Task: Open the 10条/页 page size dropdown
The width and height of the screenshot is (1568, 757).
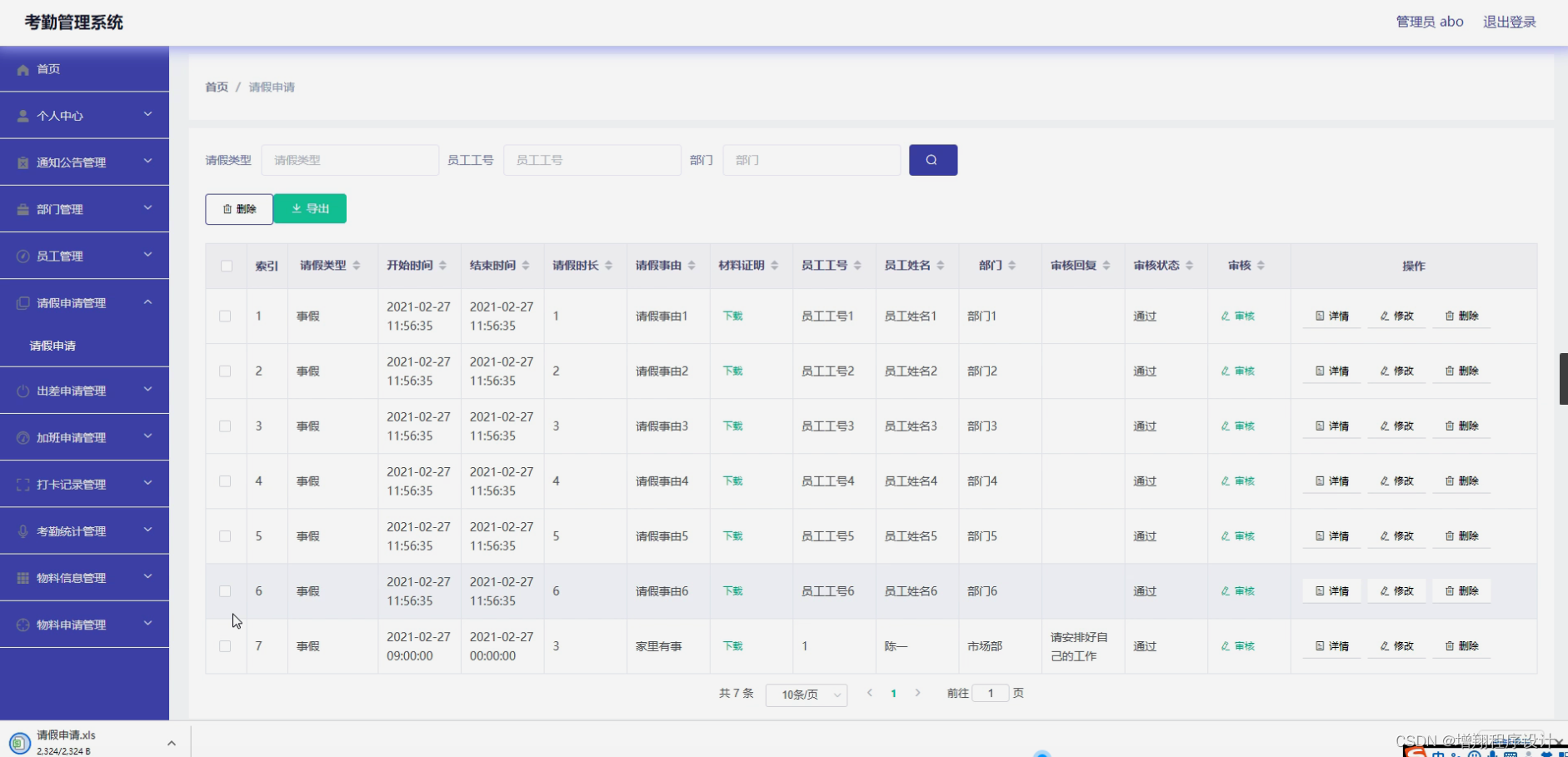Action: pos(806,695)
